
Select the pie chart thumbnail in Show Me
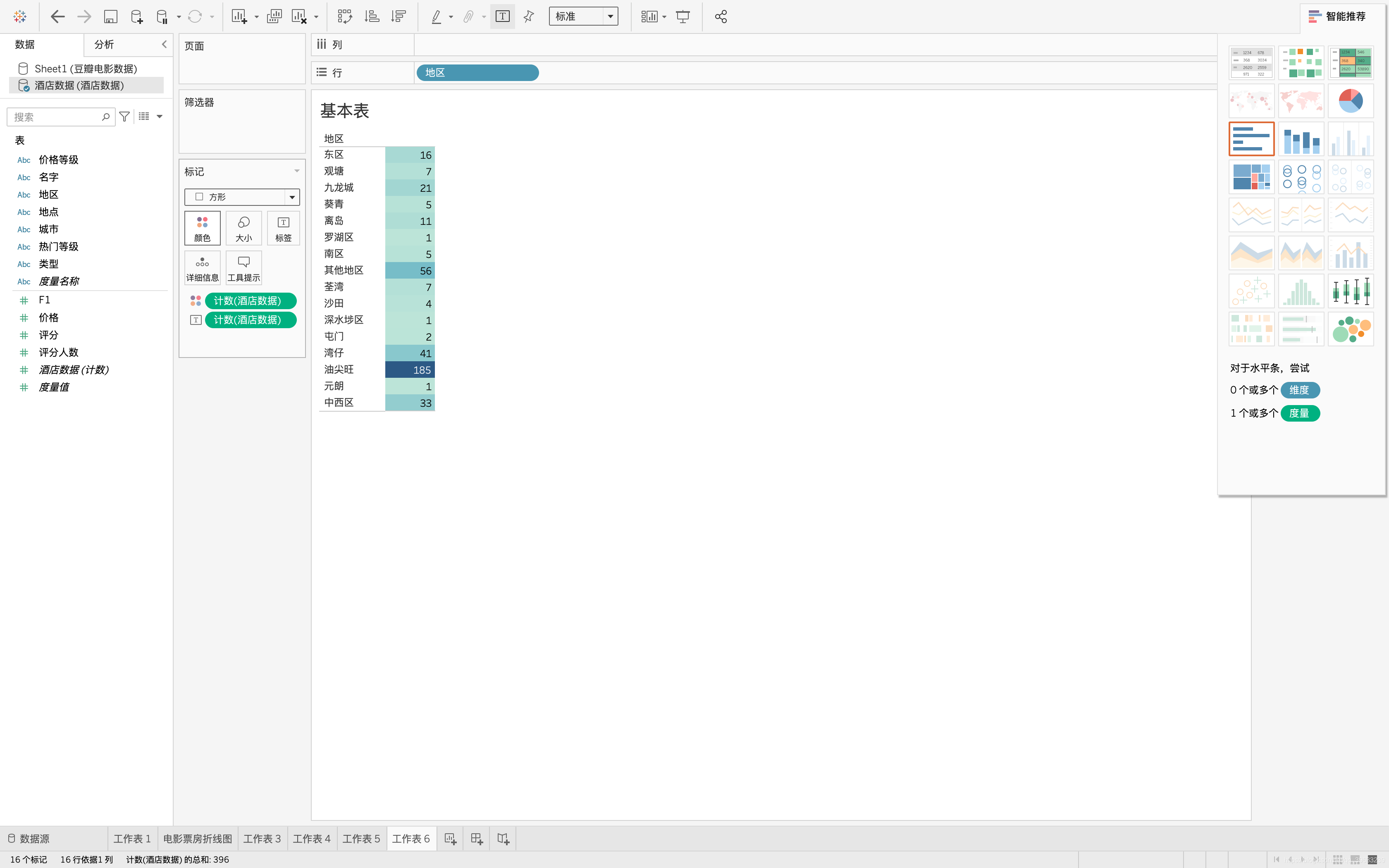click(x=1350, y=101)
